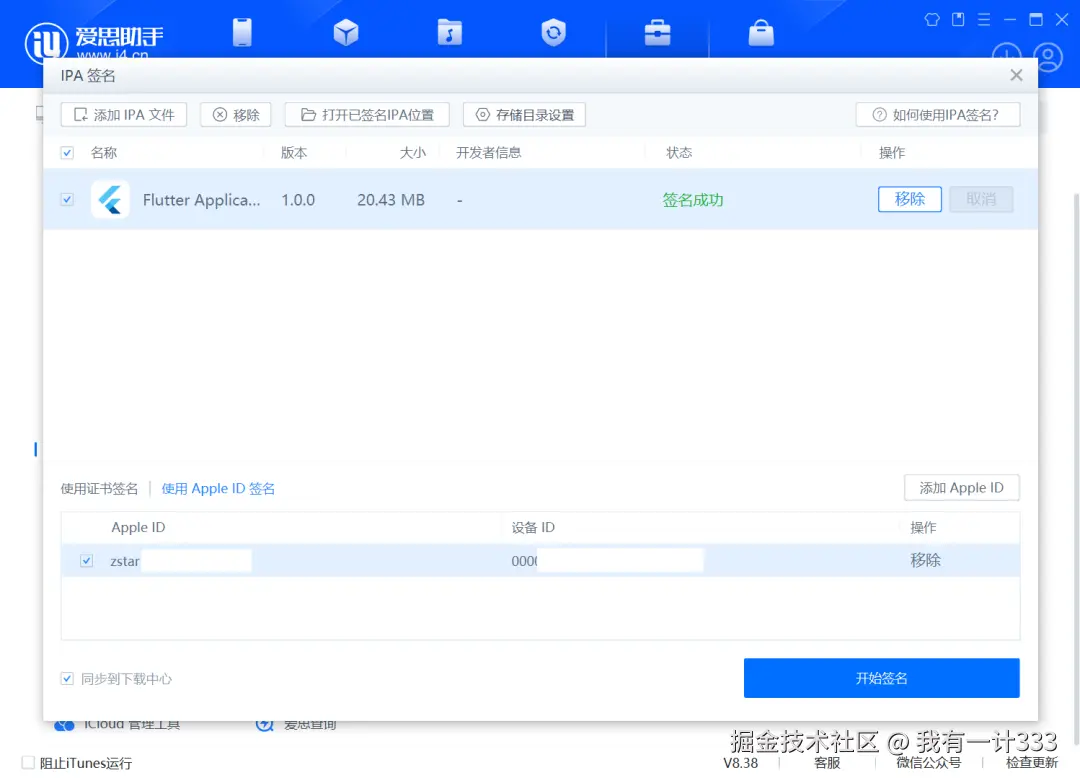
Task: Click the download icon behind the dialog
Action: (1006, 51)
